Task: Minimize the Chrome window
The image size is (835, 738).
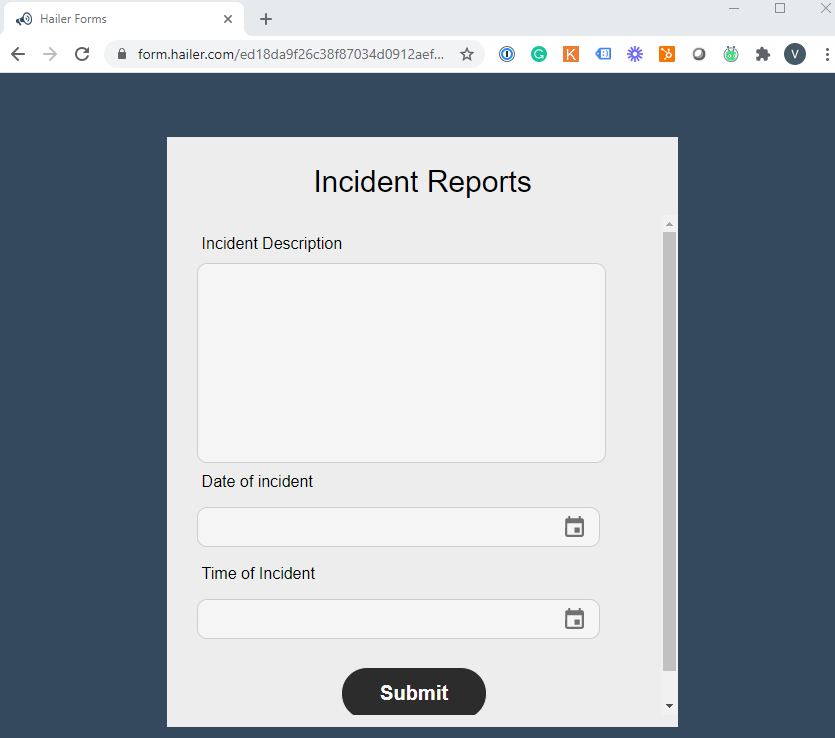Action: (x=734, y=9)
